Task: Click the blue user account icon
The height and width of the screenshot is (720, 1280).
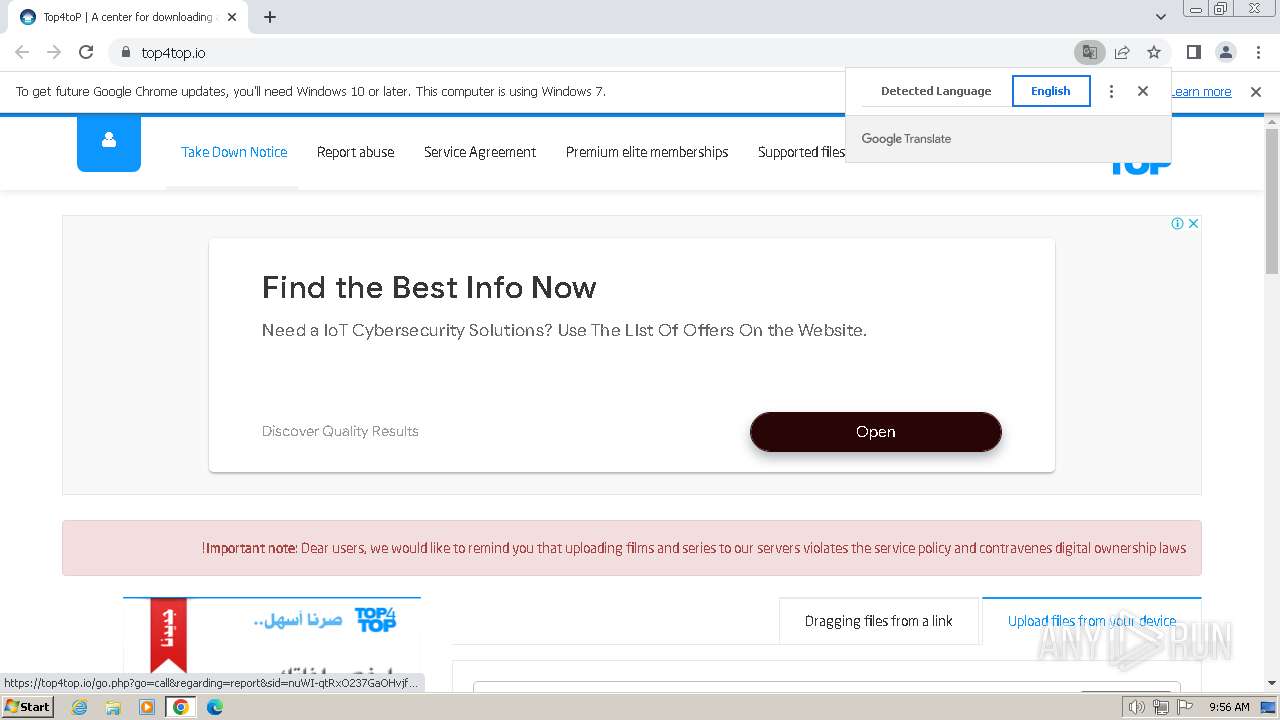Action: (109, 142)
